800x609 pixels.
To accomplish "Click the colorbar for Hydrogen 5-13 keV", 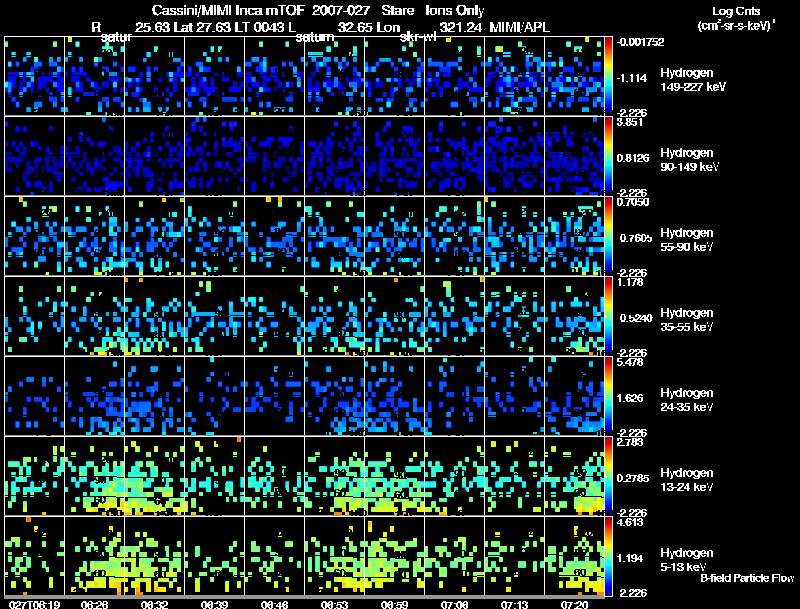I will click(x=609, y=556).
